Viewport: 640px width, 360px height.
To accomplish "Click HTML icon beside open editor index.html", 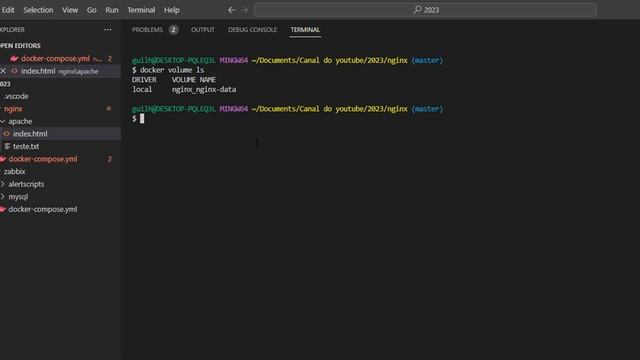I will pyautogui.click(x=14, y=71).
